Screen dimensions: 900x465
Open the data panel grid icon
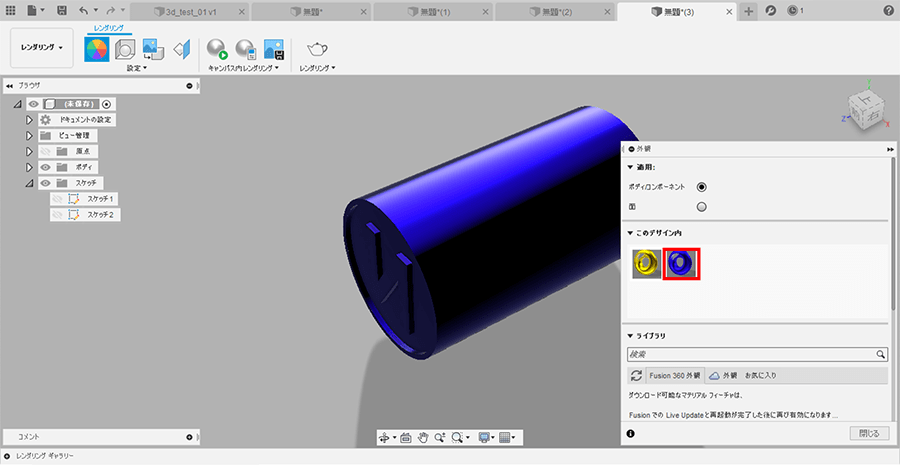coord(11,10)
